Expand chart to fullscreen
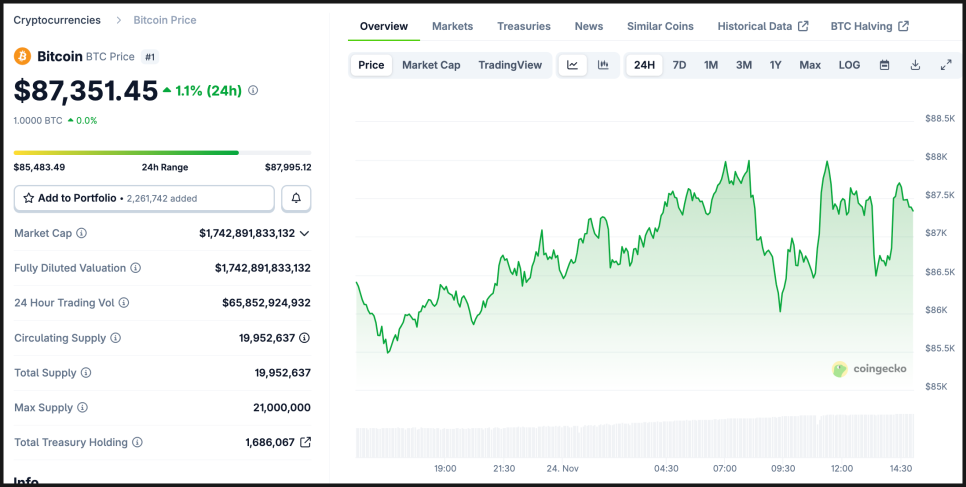Viewport: 966px width, 487px height. click(946, 65)
